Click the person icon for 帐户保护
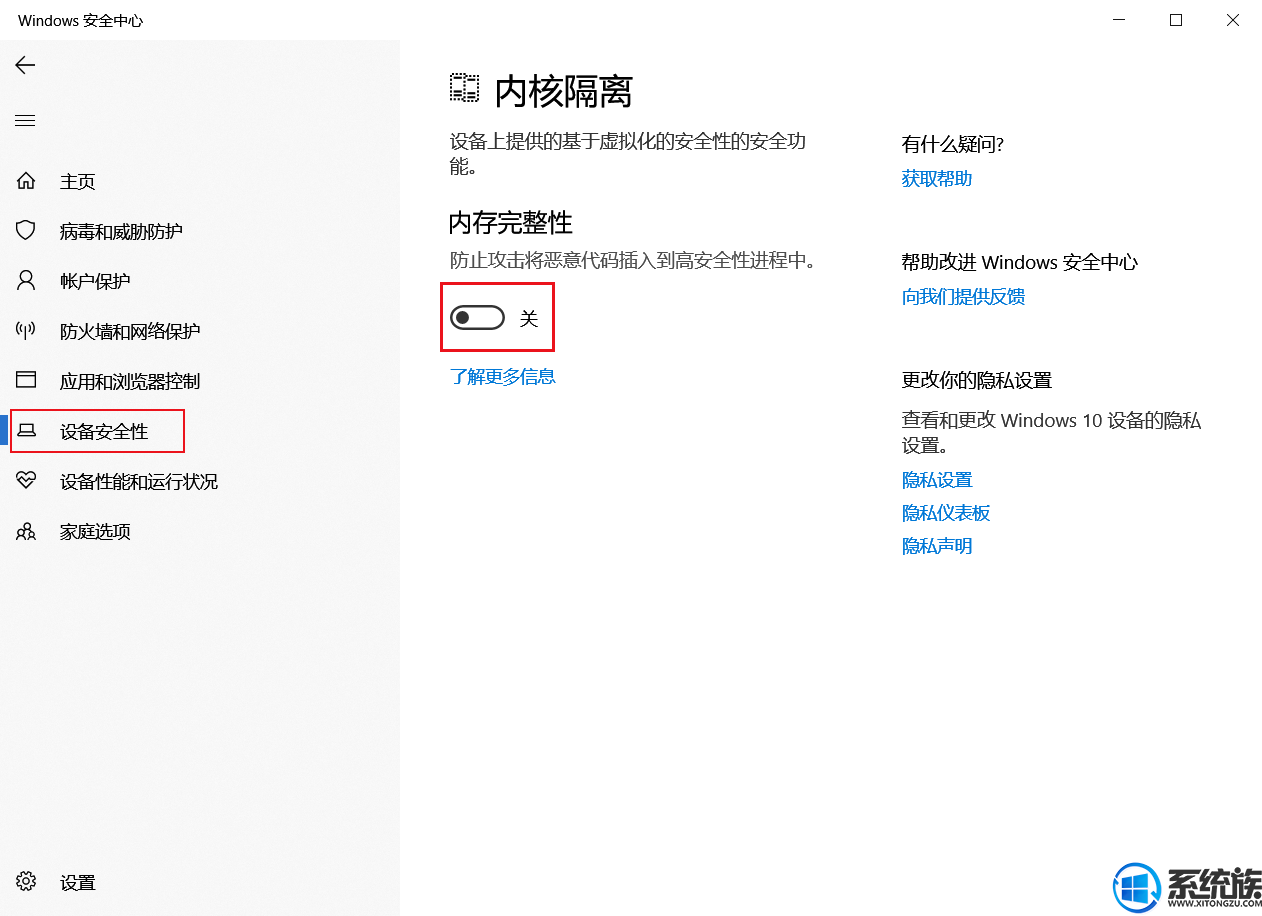This screenshot has height=916, width=1262. pyautogui.click(x=26, y=280)
